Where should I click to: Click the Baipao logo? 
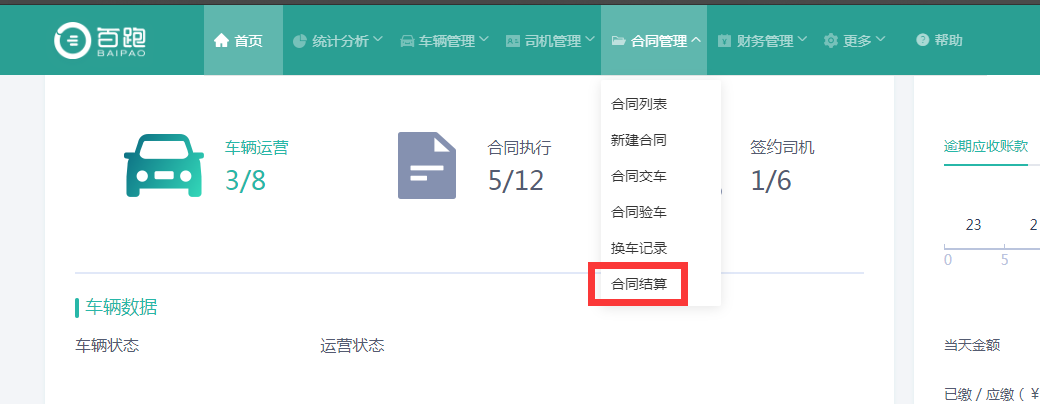pyautogui.click(x=102, y=40)
